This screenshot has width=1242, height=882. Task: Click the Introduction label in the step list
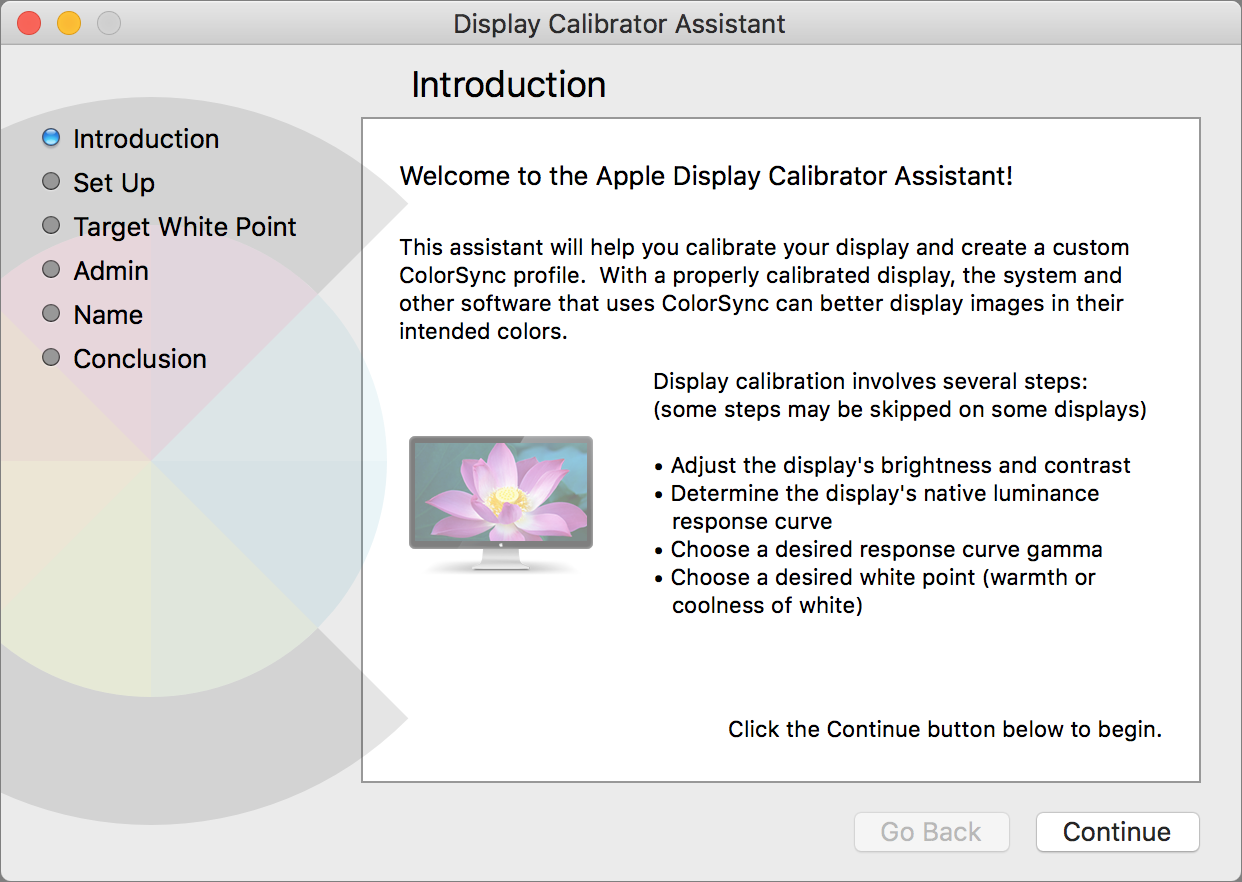[146, 139]
